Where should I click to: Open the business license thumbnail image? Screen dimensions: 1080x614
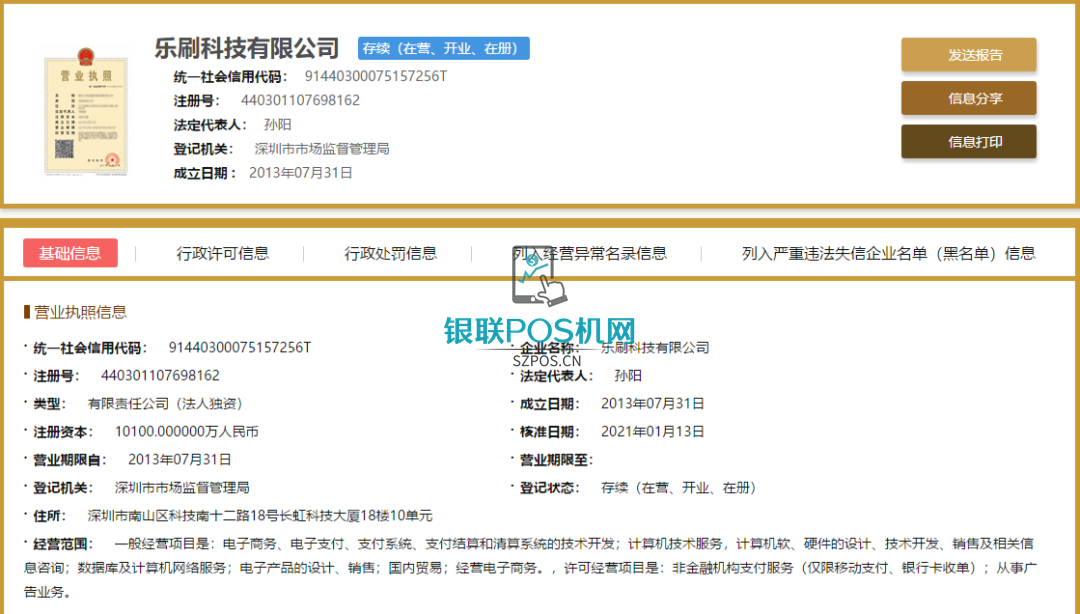(86, 110)
